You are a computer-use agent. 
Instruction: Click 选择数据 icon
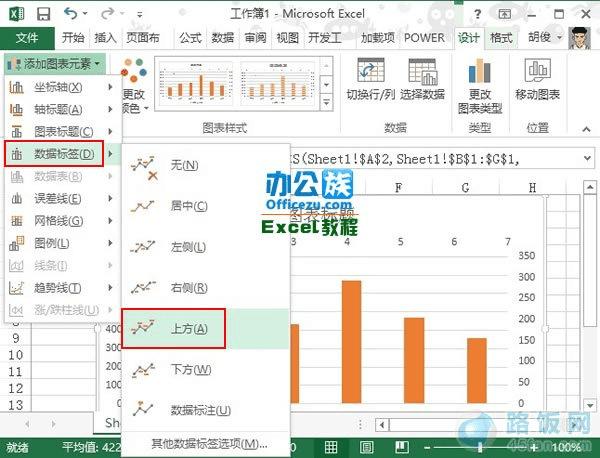[x=422, y=71]
